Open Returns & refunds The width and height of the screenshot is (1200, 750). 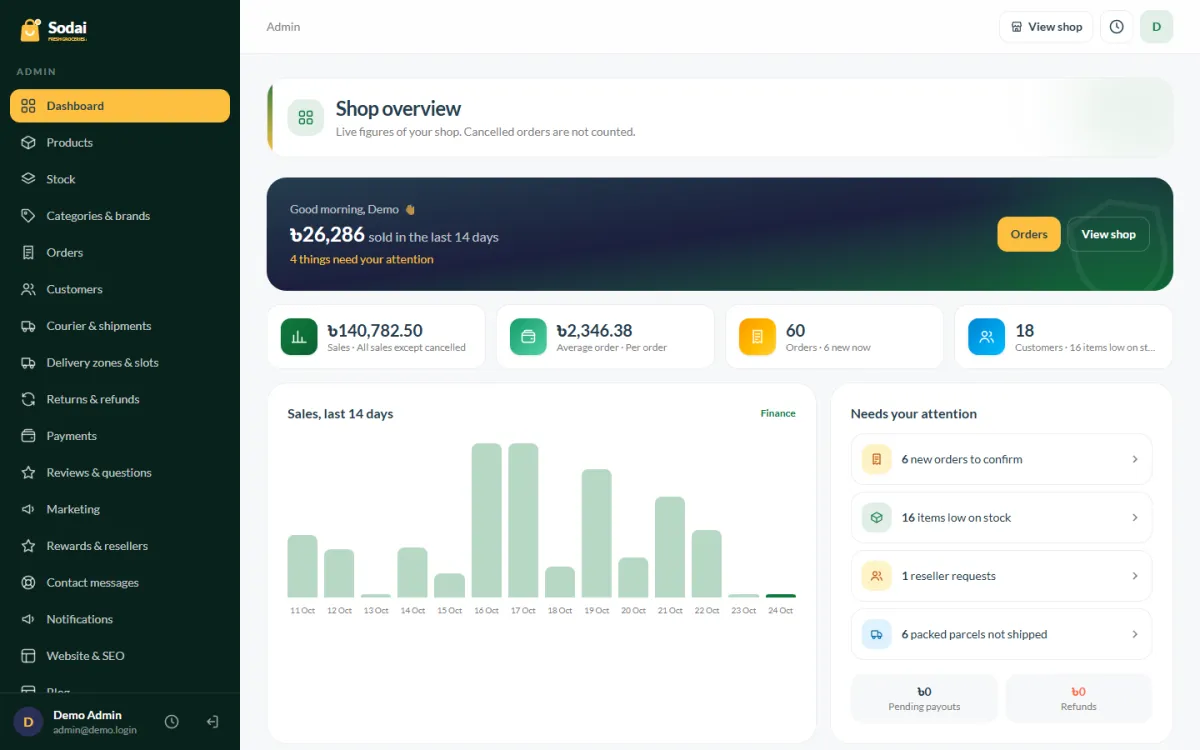[120, 399]
